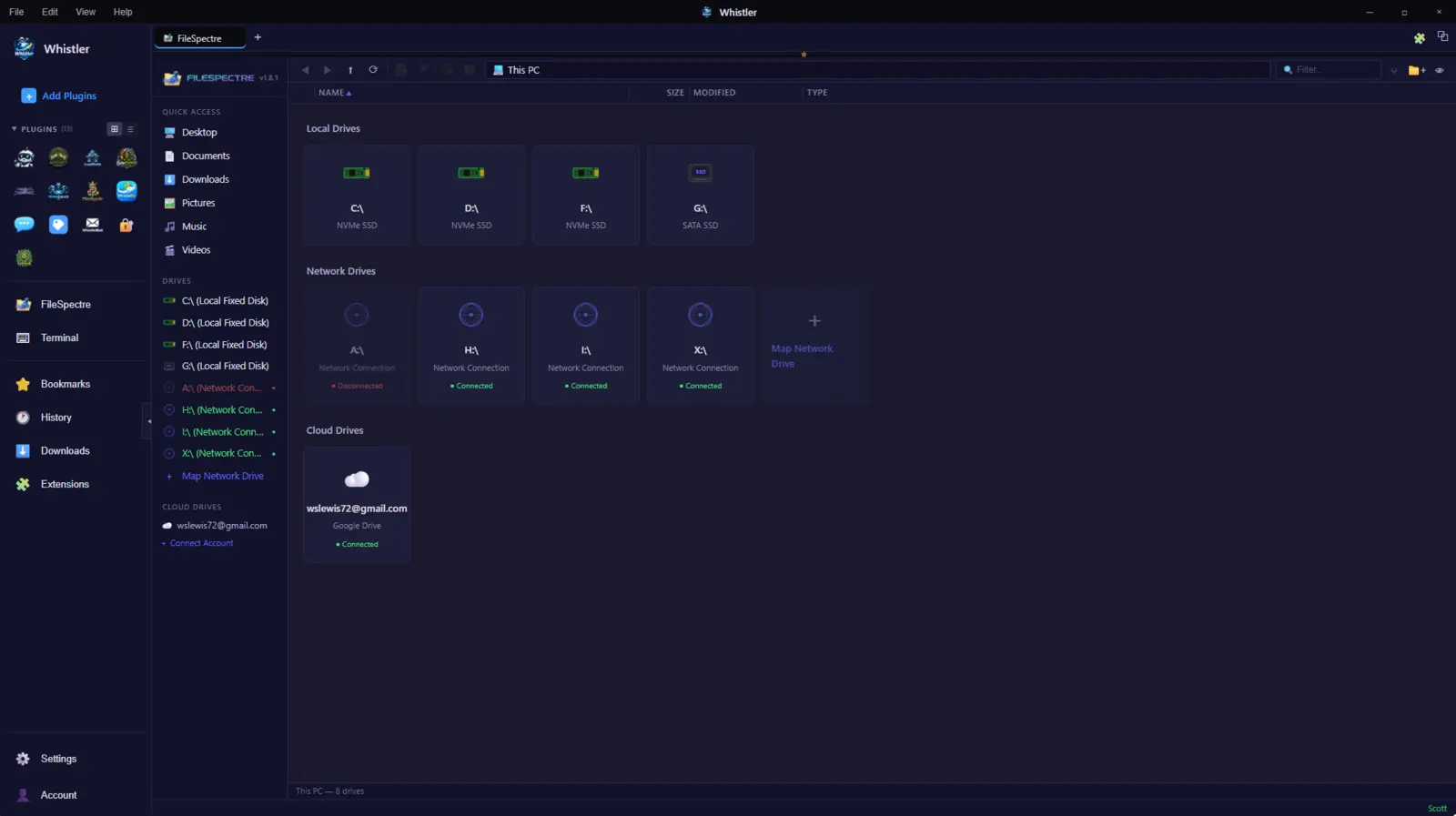Sort by the Type column
1456x816 pixels.
[x=817, y=93]
